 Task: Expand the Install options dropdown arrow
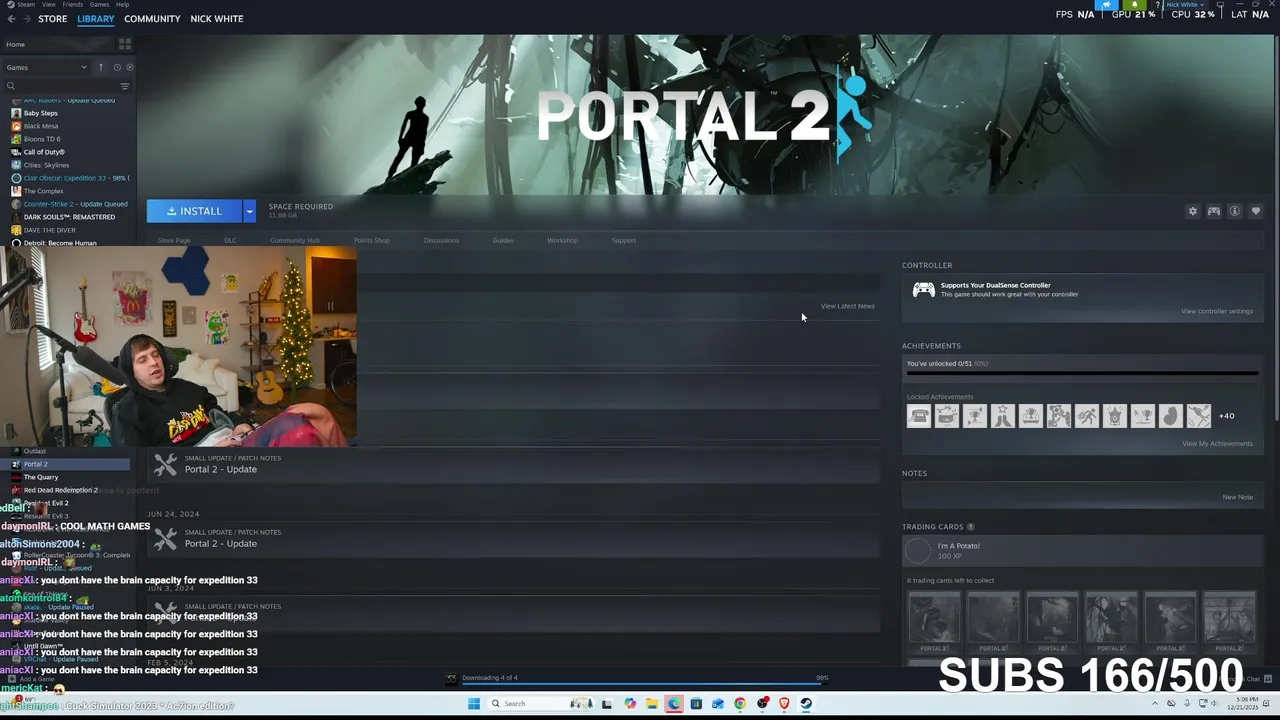pyautogui.click(x=249, y=211)
